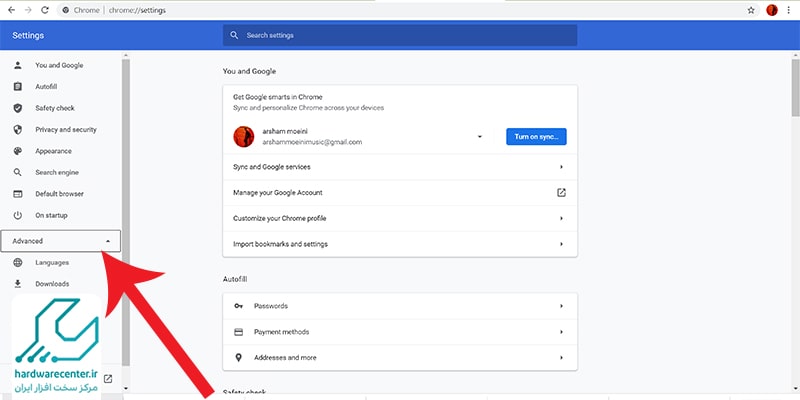The width and height of the screenshot is (800, 400).
Task: Click the Default browser window icon
Action: 18,194
